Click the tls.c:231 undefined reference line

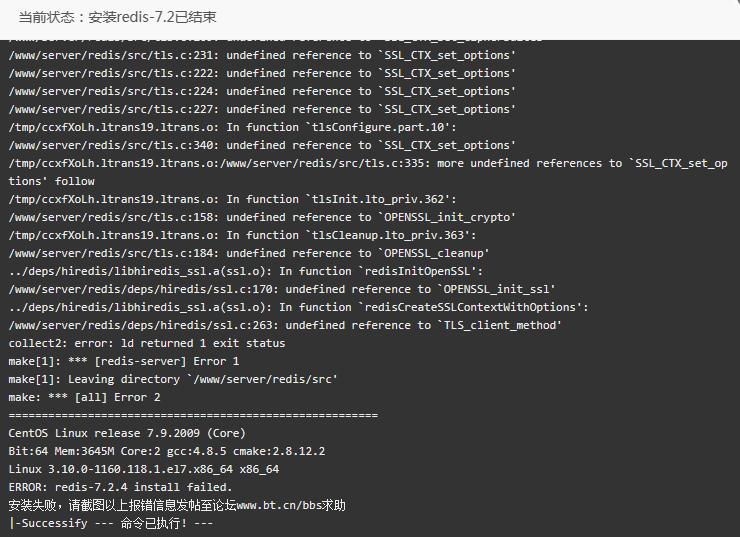point(262,55)
